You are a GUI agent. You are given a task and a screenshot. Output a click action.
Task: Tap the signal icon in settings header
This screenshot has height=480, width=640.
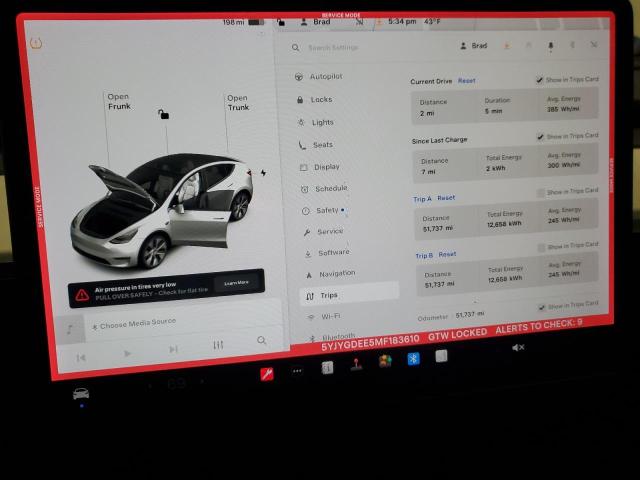click(x=594, y=44)
